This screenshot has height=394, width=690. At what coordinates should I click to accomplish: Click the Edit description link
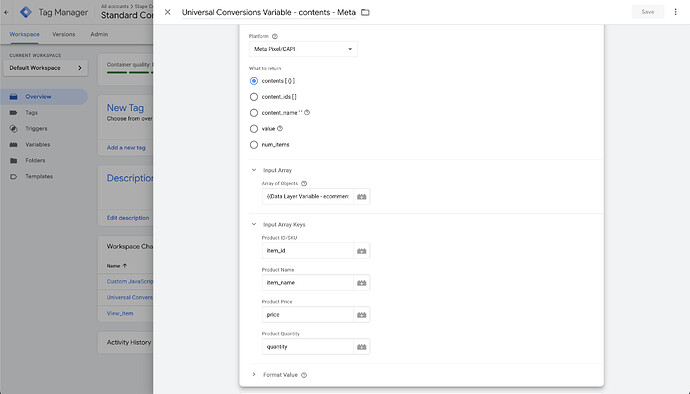coord(128,217)
